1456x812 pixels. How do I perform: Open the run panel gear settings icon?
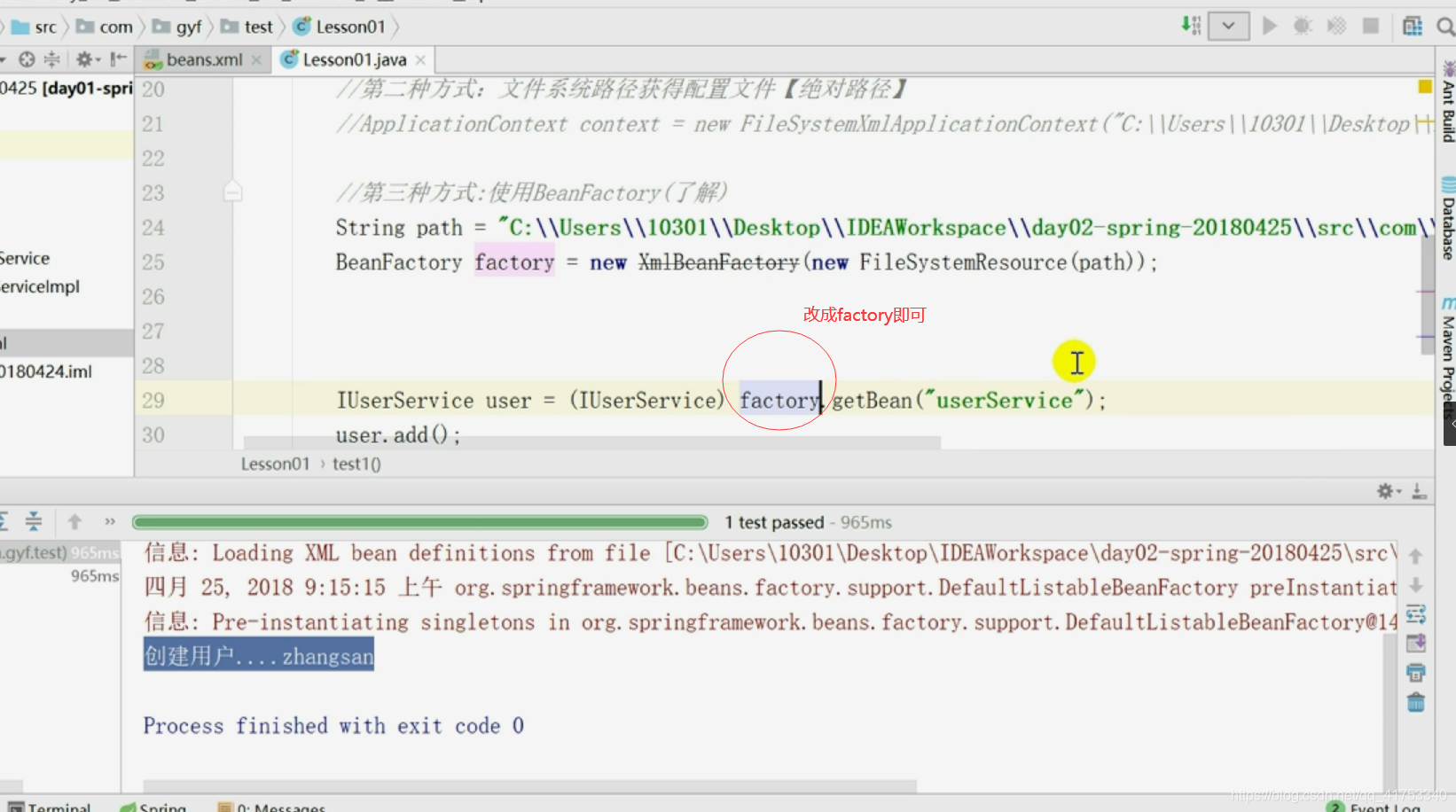coord(1389,490)
